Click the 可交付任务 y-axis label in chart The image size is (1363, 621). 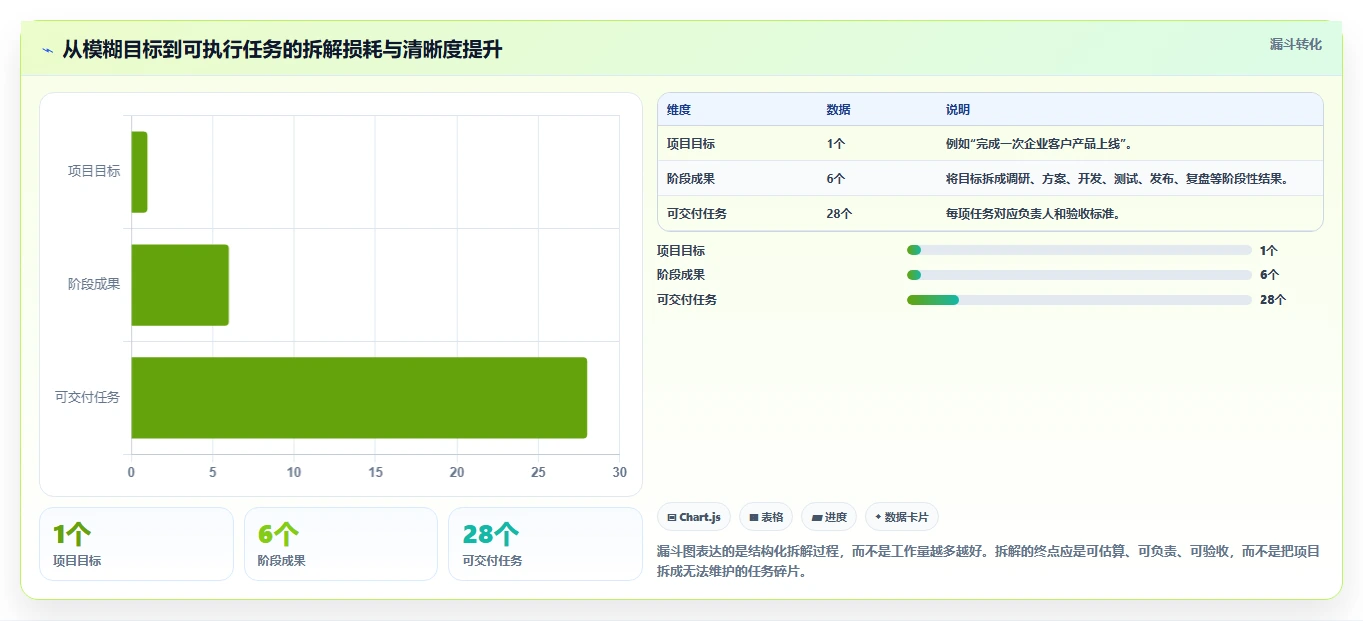click(x=88, y=397)
